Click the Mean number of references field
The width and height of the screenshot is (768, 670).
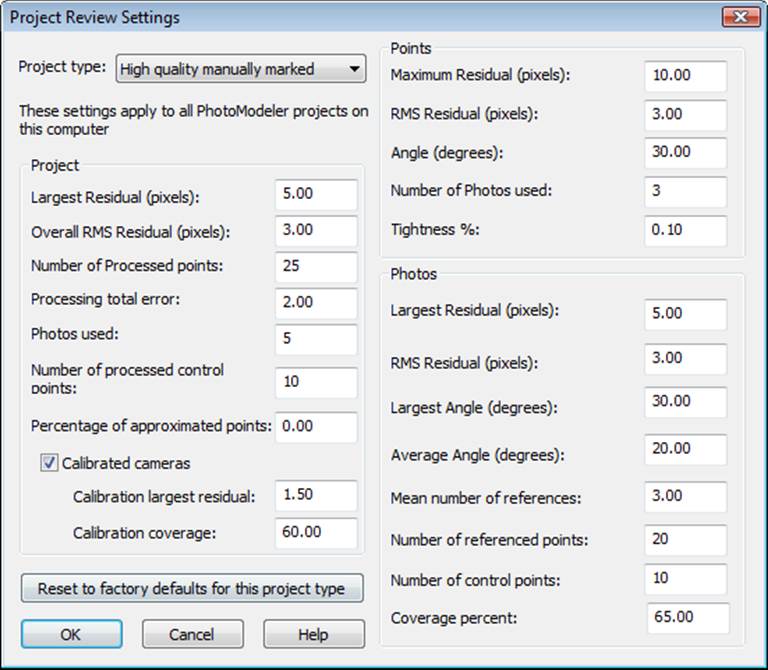click(x=686, y=496)
